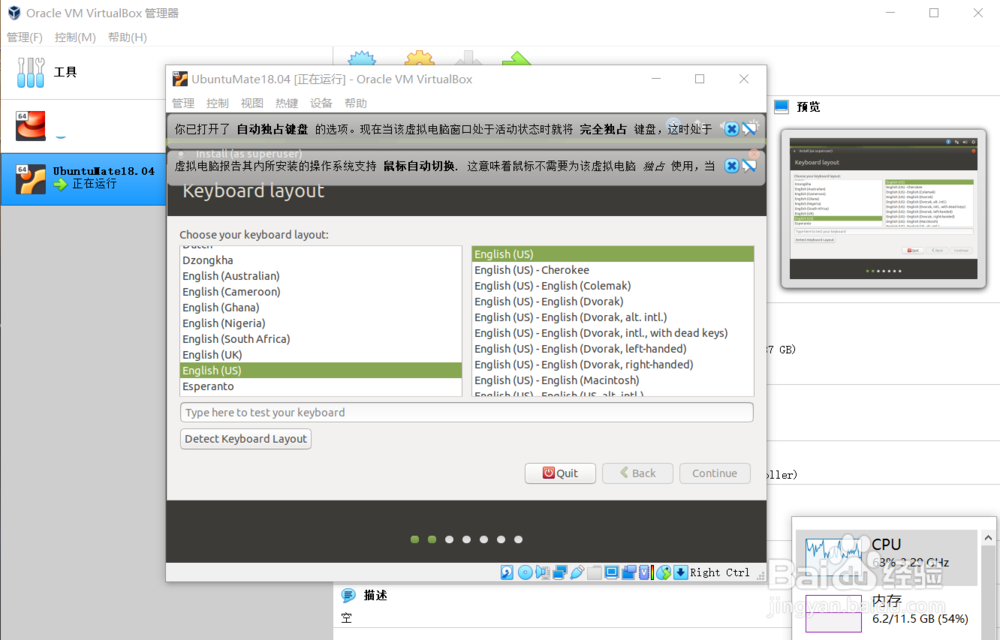Select English (US) - English (Macintosh) variant
1000x640 pixels.
pyautogui.click(x=613, y=380)
